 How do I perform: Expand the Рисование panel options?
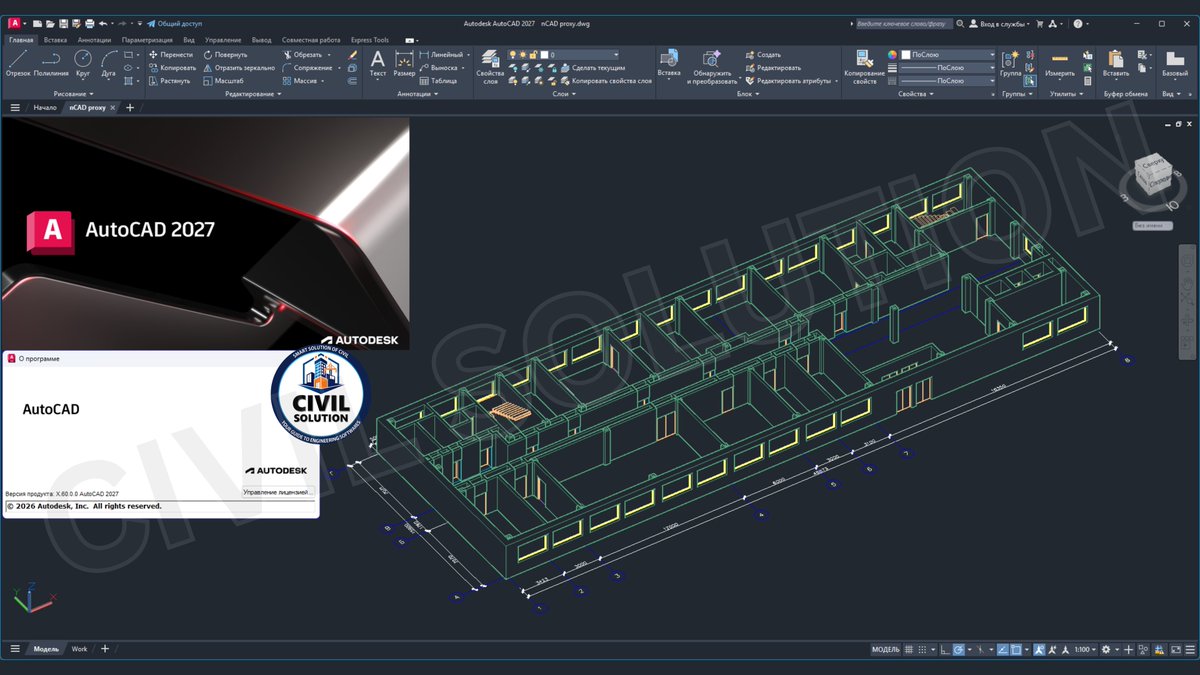pos(90,94)
